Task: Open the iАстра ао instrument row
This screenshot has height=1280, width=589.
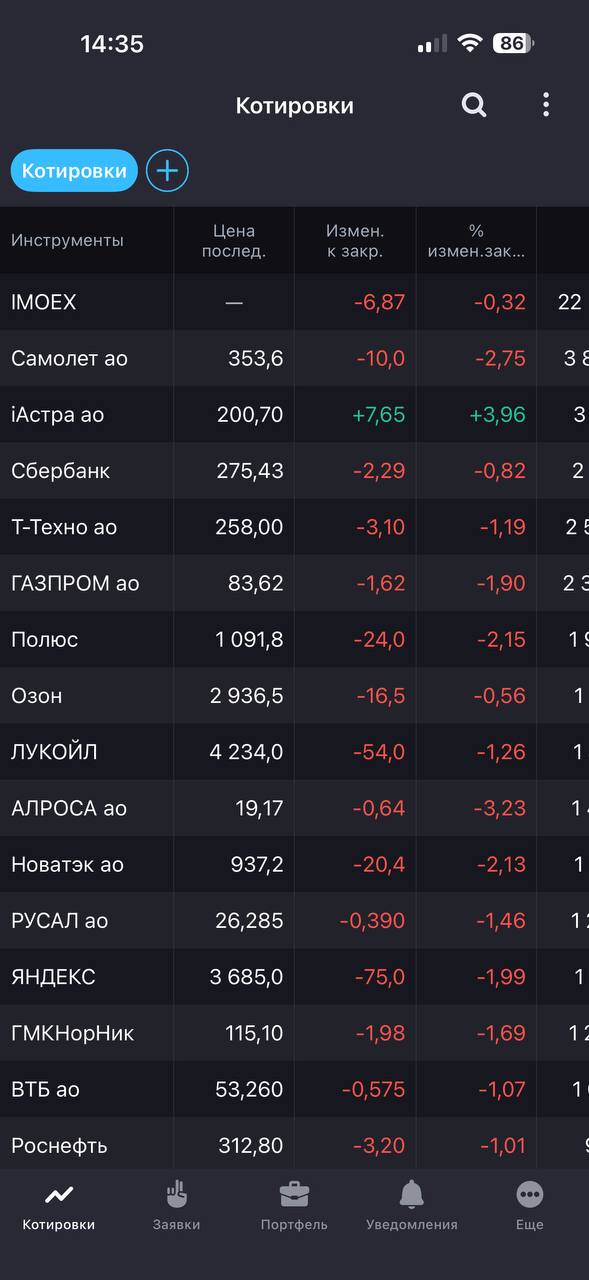Action: pyautogui.click(x=294, y=415)
